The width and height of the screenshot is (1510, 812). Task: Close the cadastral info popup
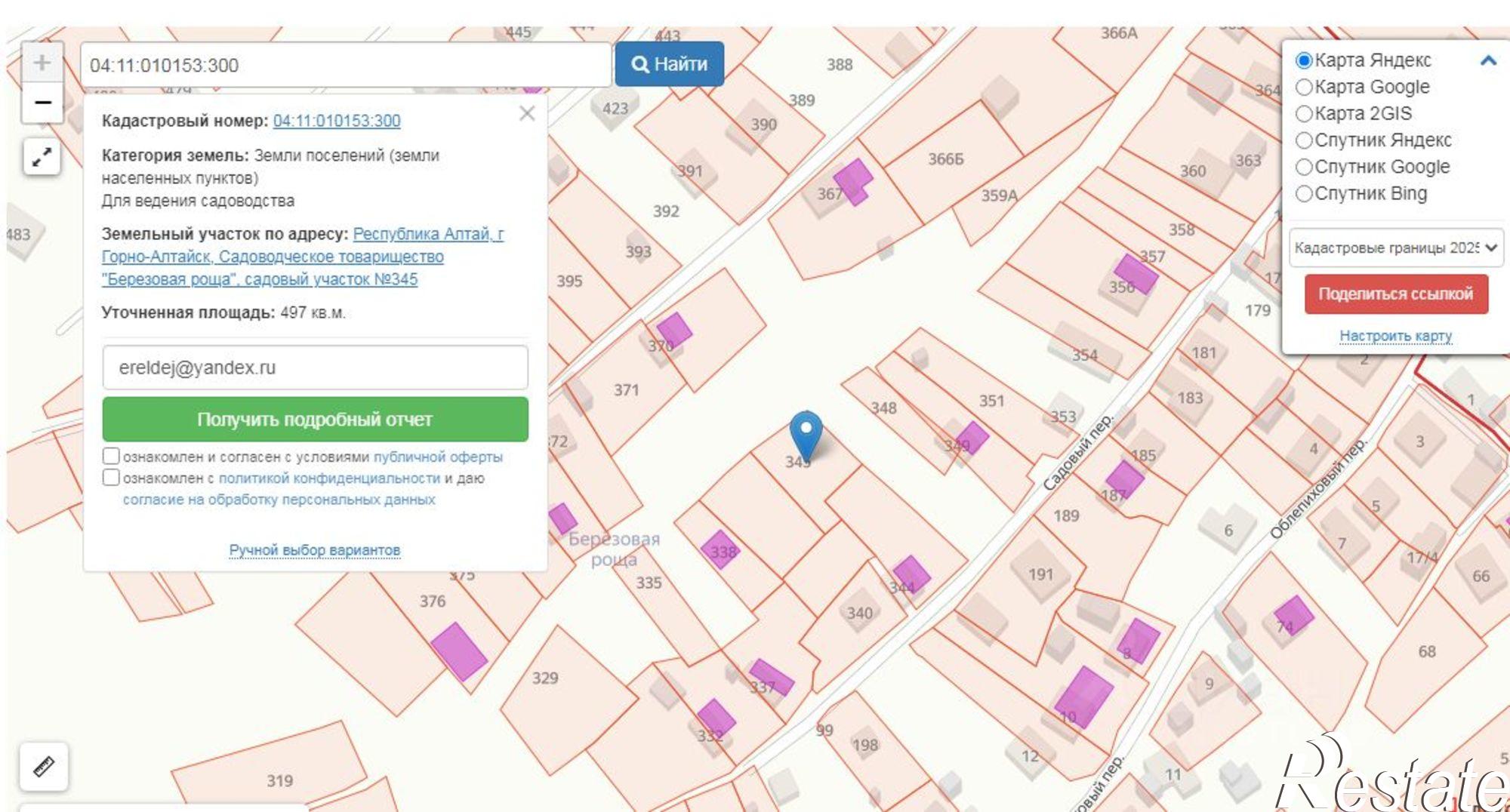pos(527,114)
